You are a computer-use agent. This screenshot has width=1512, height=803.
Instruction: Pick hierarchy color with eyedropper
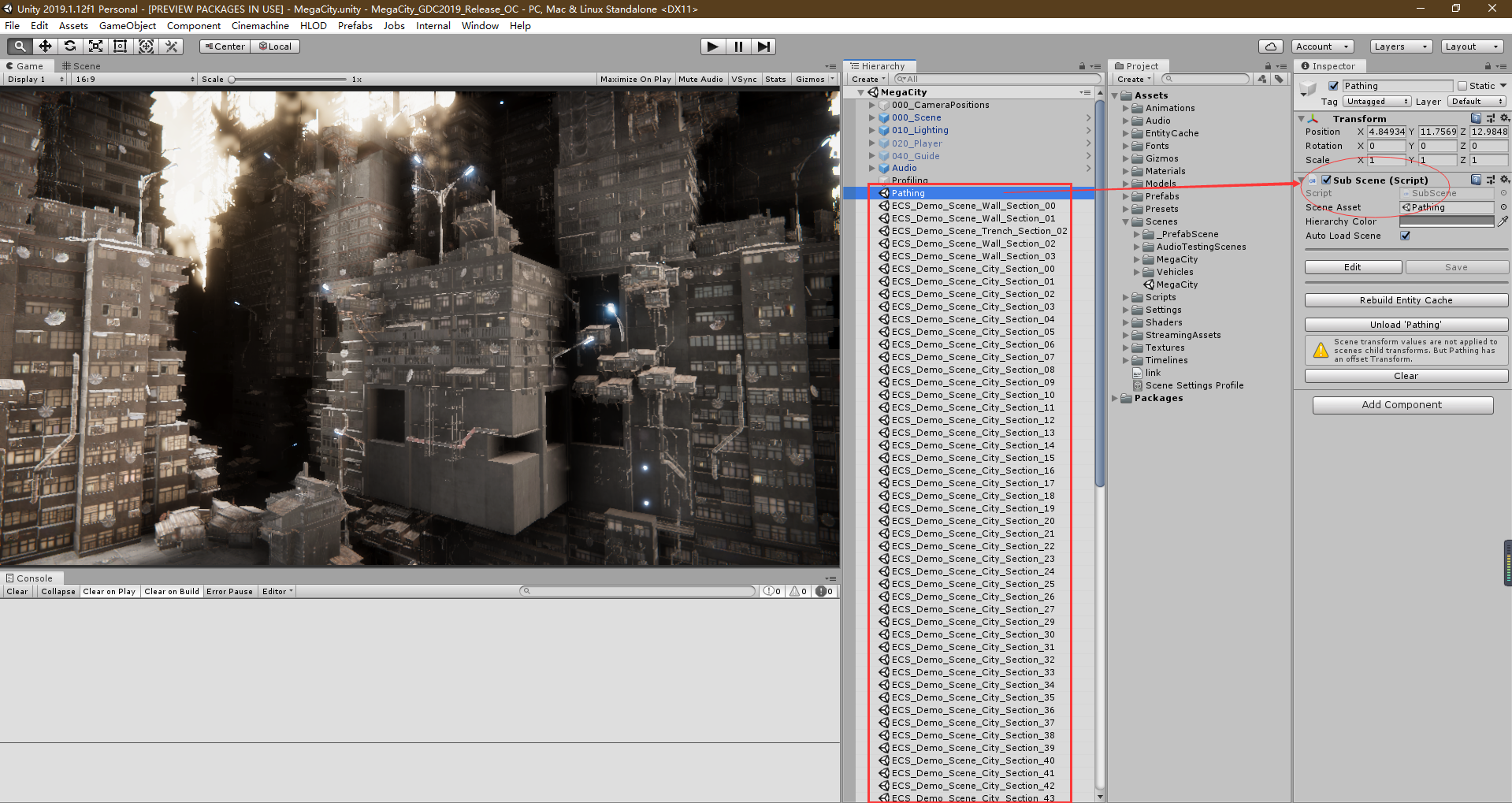click(x=1503, y=221)
